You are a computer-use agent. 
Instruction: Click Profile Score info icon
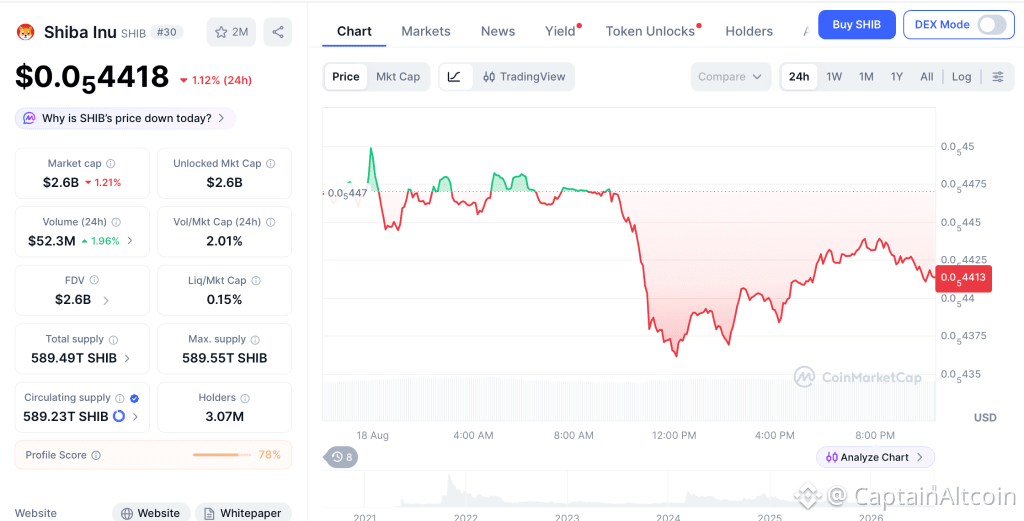[96, 456]
